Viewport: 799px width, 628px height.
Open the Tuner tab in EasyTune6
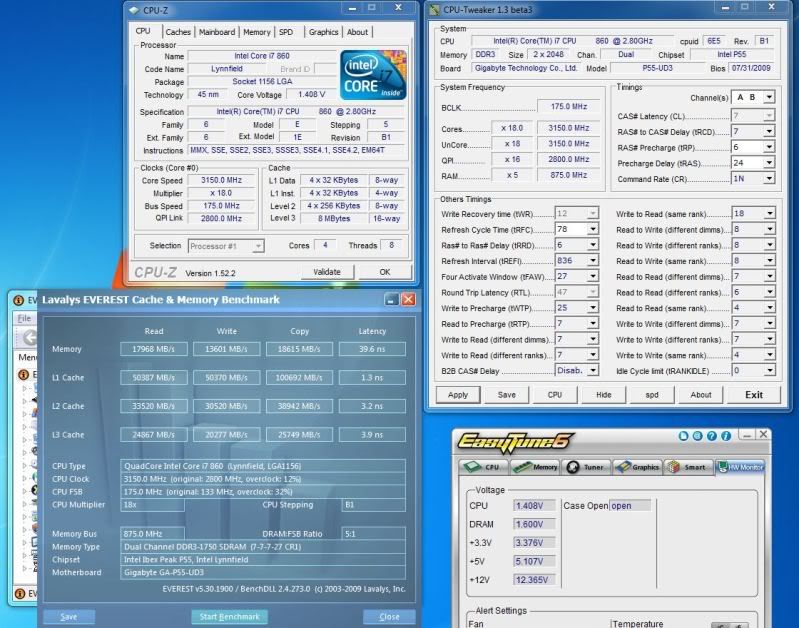point(586,467)
